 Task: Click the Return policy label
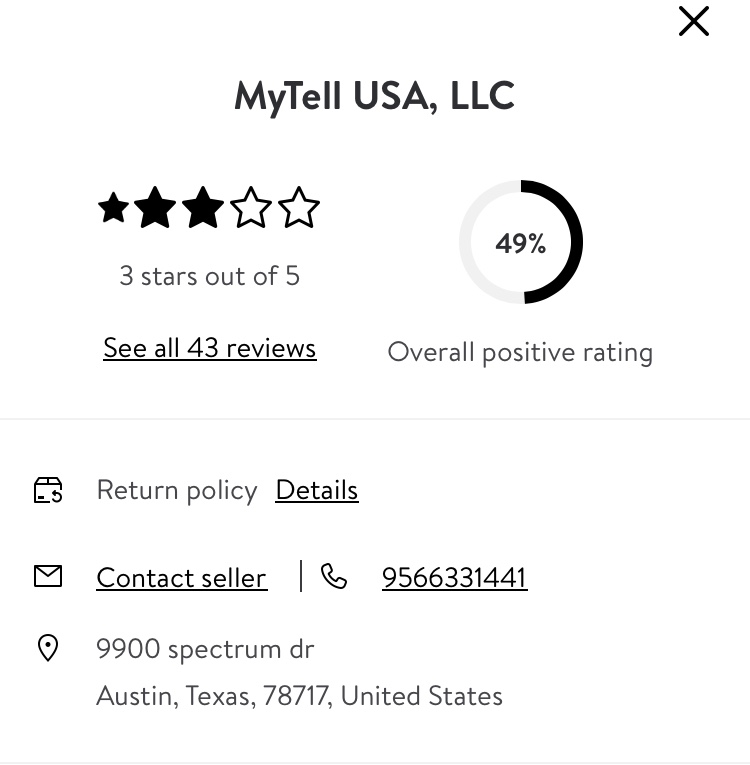[177, 490]
